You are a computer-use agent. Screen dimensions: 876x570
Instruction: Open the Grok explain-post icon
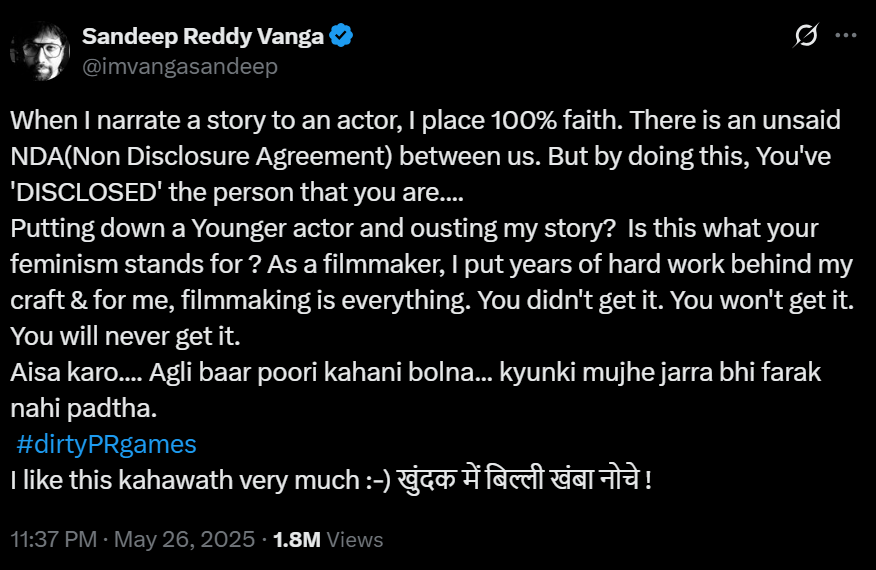coord(805,35)
